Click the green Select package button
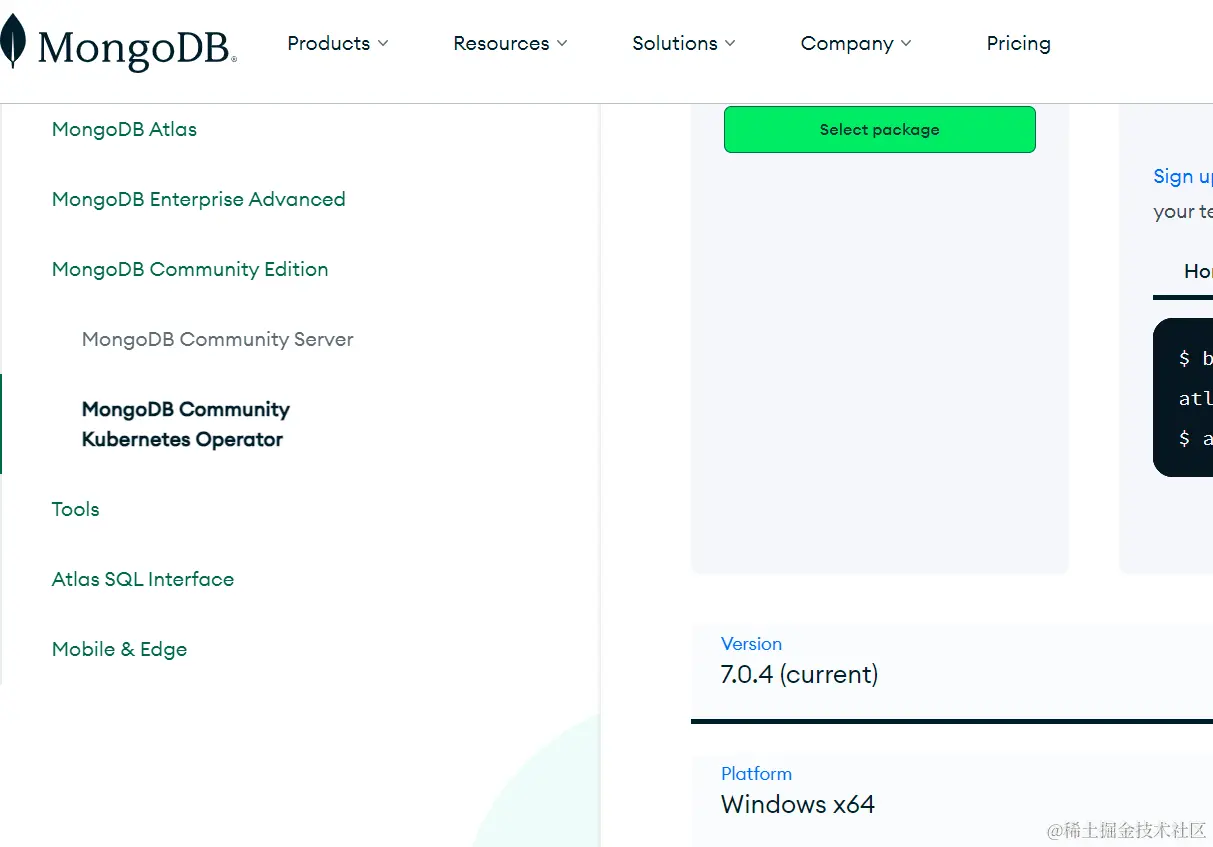The image size is (1213, 847). pyautogui.click(x=879, y=130)
